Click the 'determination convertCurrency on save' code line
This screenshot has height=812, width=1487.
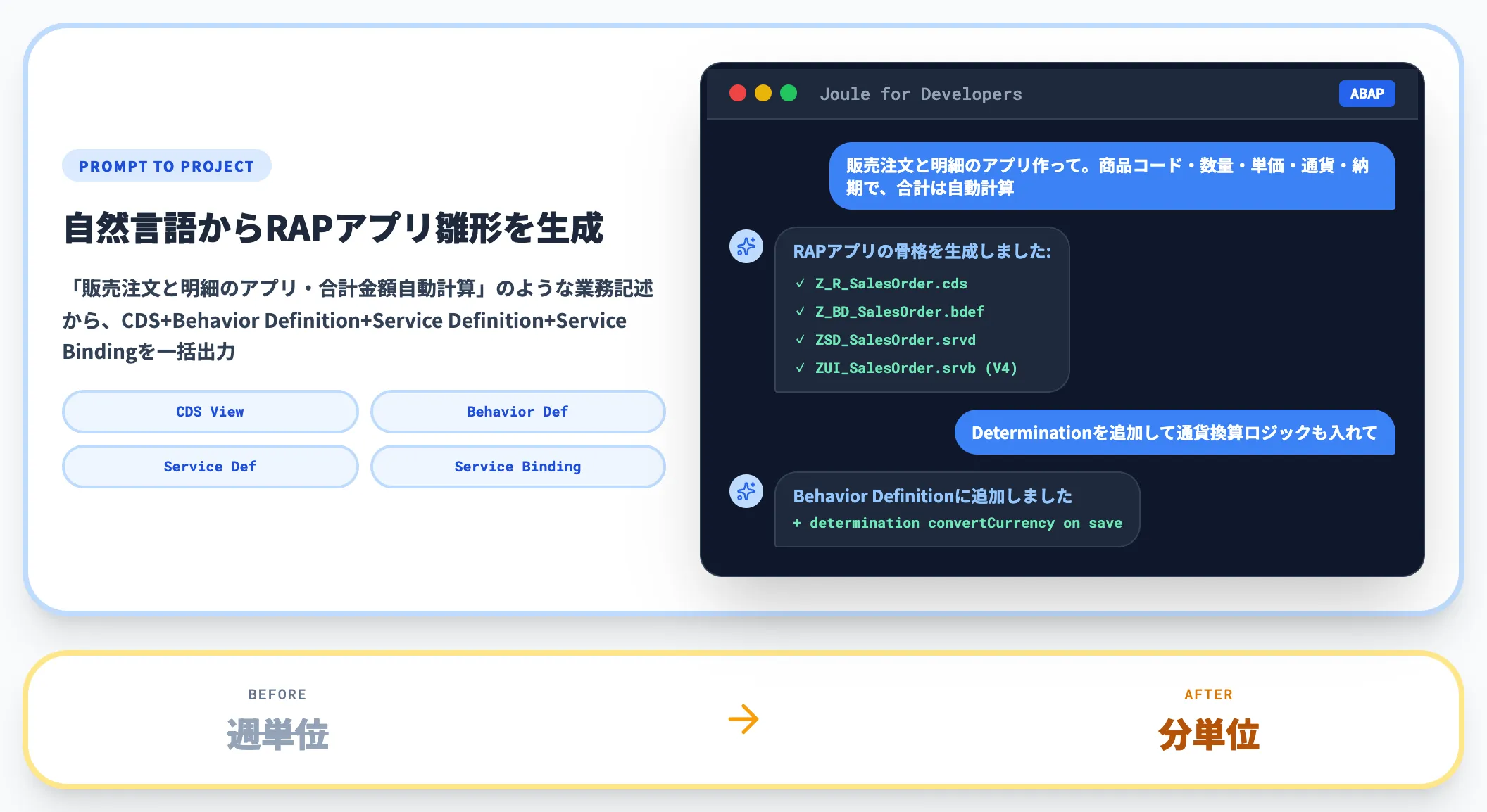coord(958,524)
